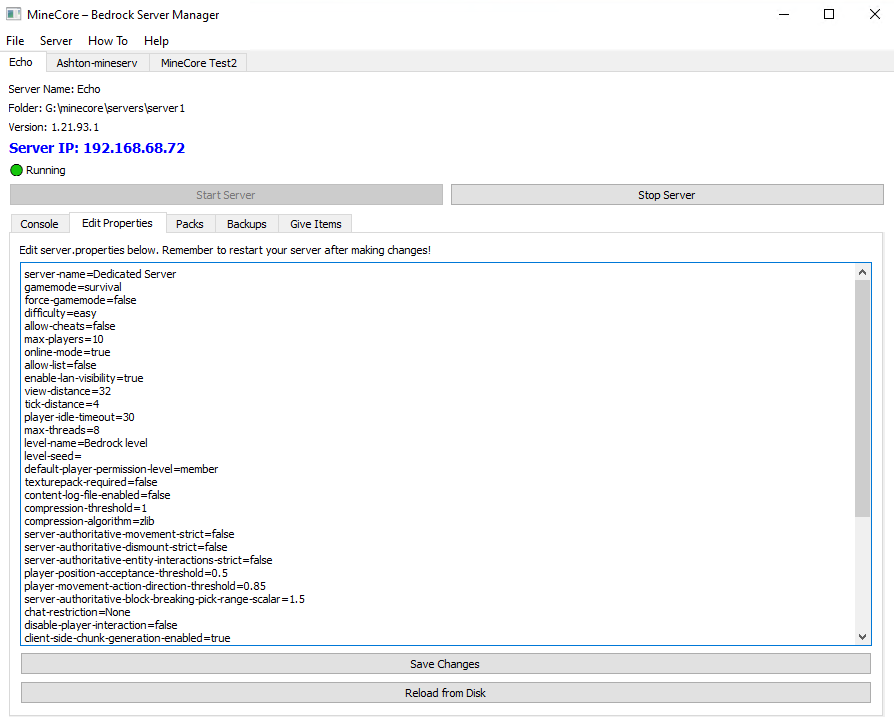Click the Start Server button
Image resolution: width=894 pixels, height=723 pixels.
pyautogui.click(x=226, y=195)
